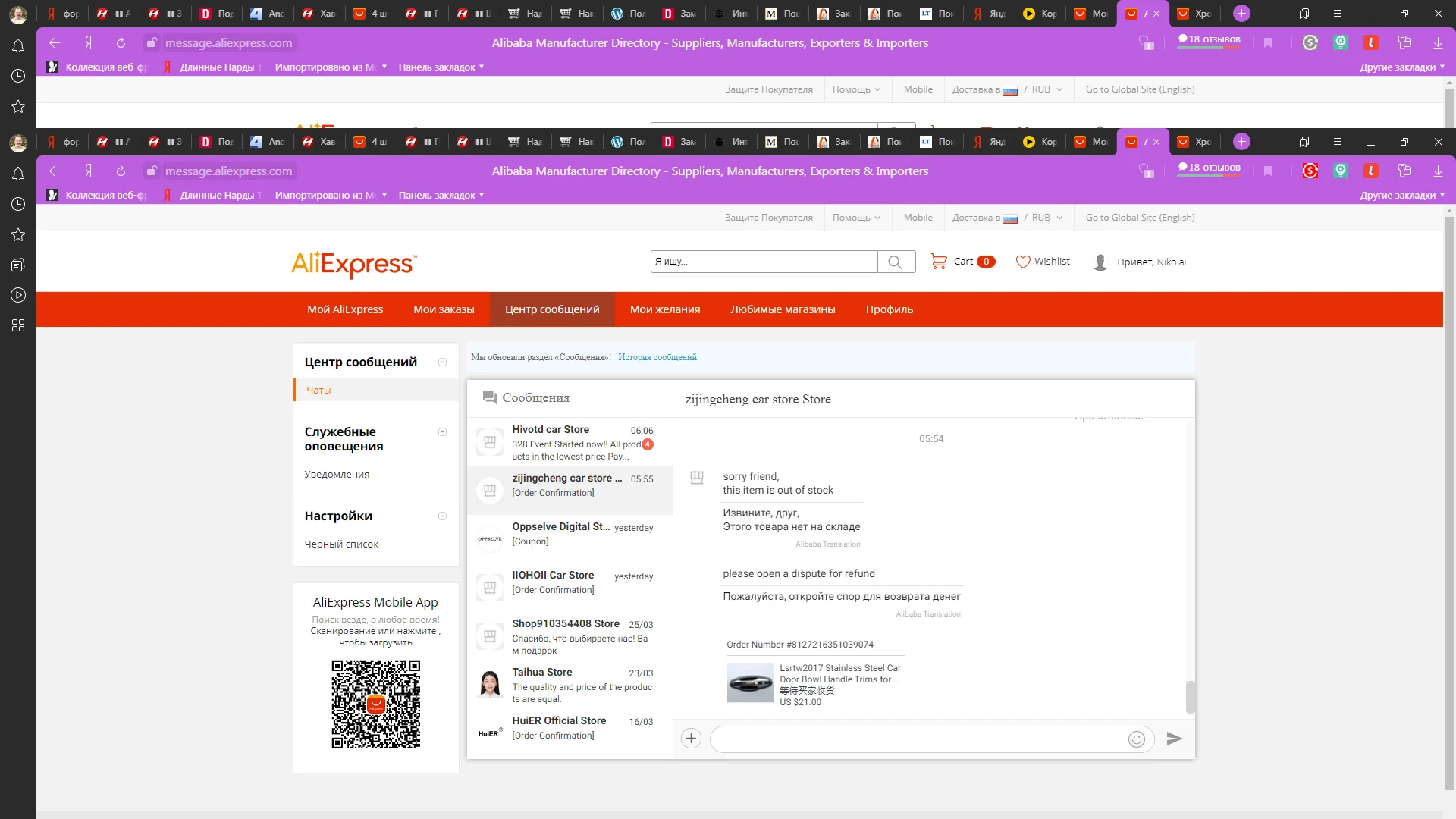Open the Мои заказы tab
The image size is (1456, 819).
pos(444,309)
